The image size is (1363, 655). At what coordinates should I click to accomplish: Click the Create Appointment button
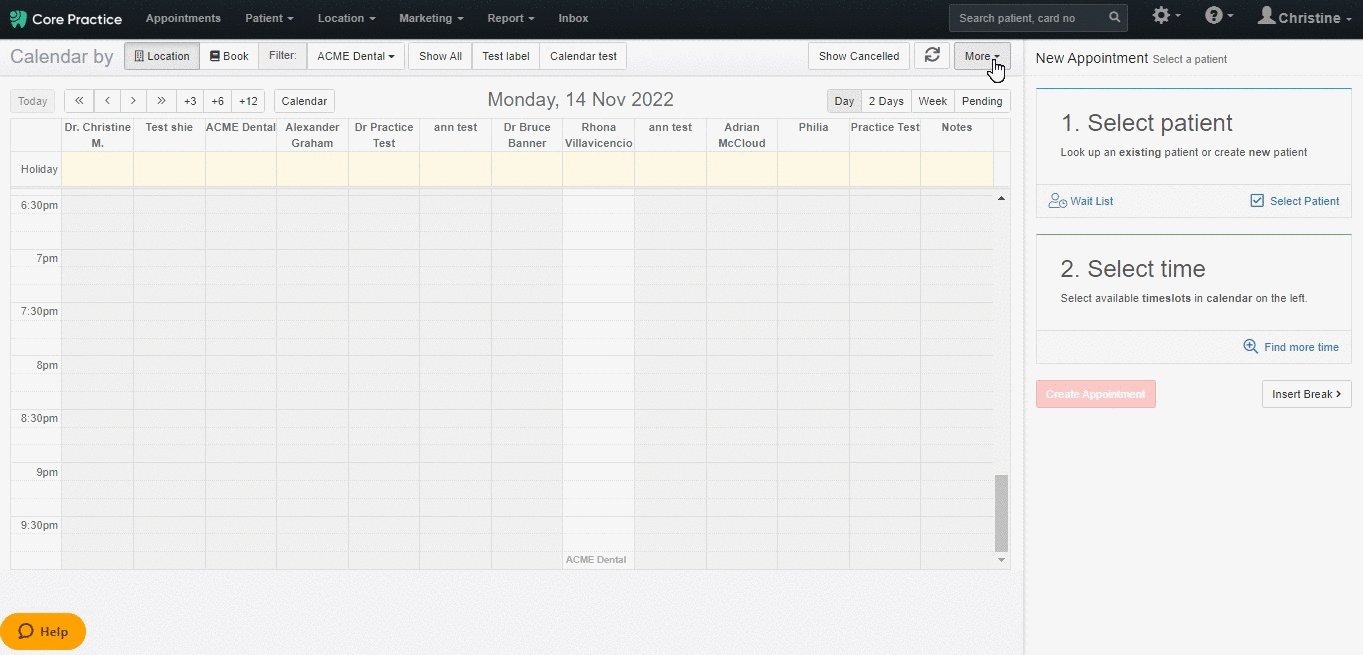click(x=1096, y=394)
